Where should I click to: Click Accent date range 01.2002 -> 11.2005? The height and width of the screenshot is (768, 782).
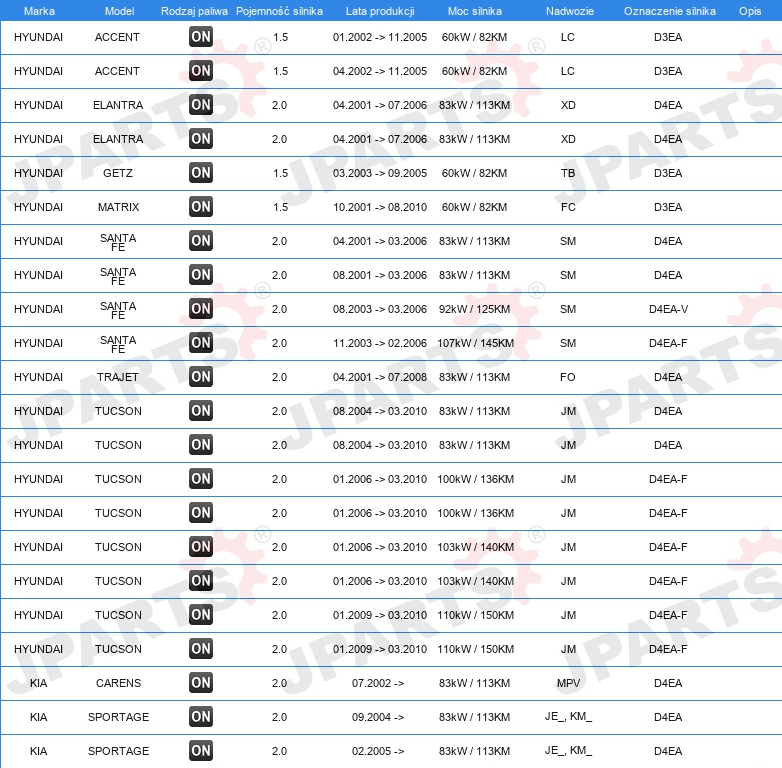click(x=380, y=37)
